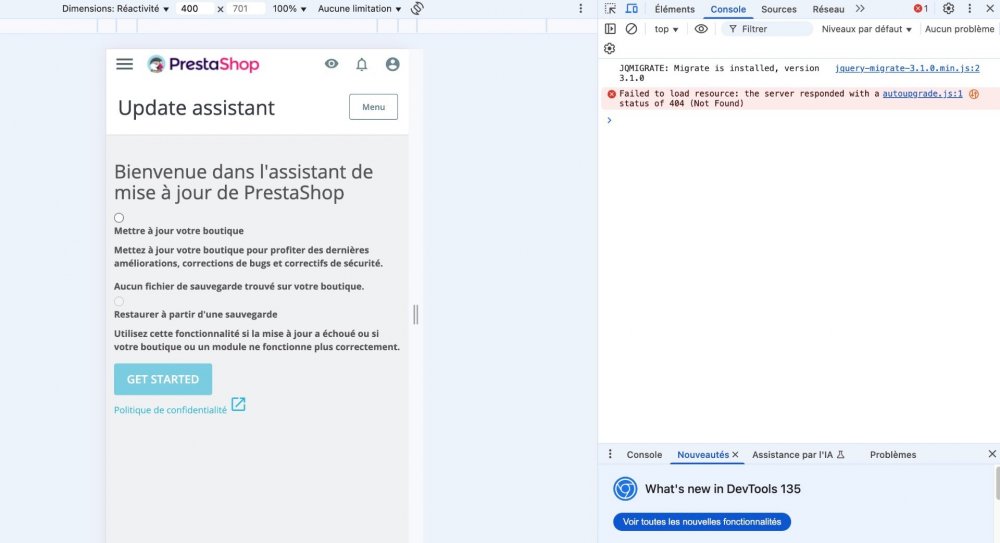Viewport: 1000px width, 543px height.
Task: Open the Aucune limitation throttling dropdown
Action: 359,9
